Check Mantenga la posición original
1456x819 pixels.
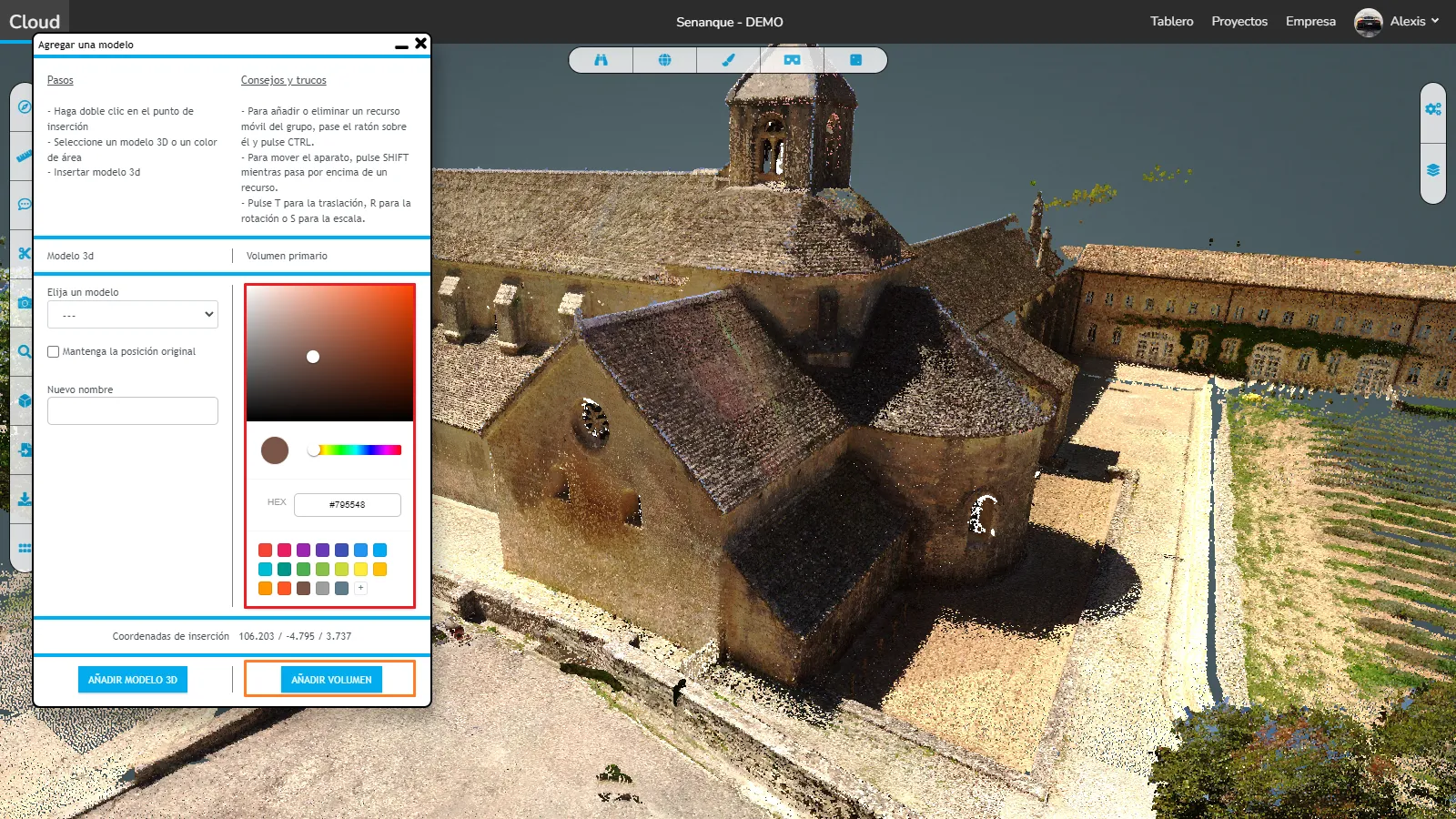pos(54,351)
